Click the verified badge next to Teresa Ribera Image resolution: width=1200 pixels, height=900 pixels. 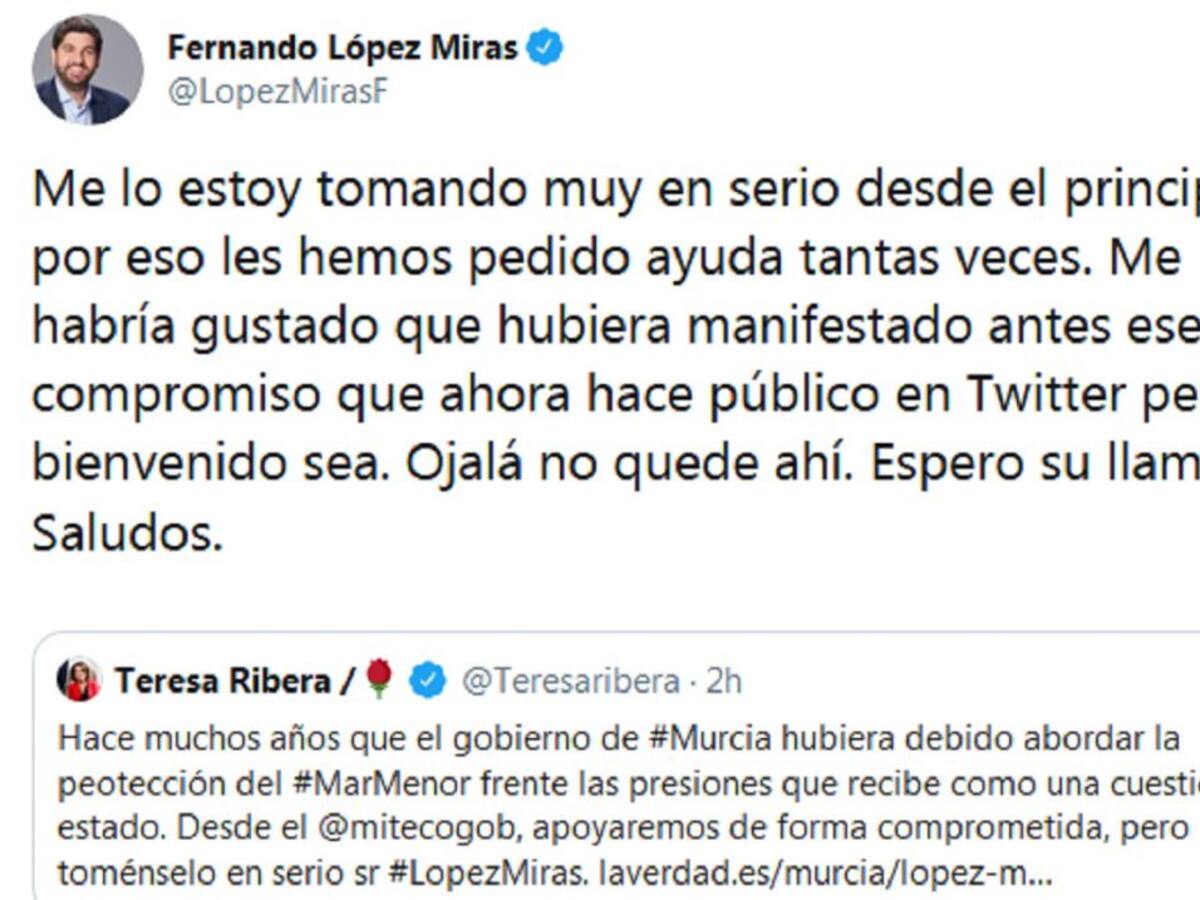point(429,681)
